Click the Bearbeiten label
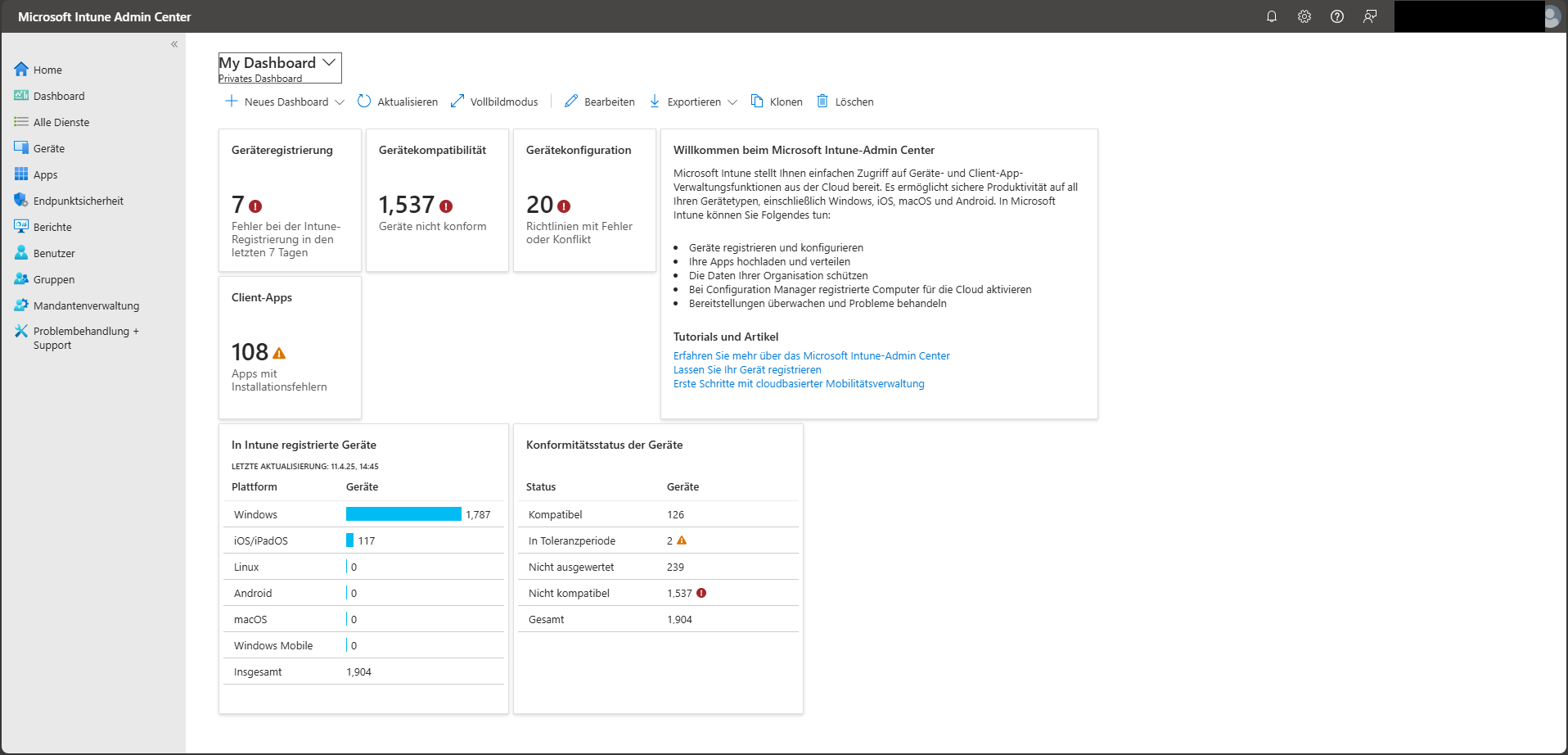 click(610, 102)
